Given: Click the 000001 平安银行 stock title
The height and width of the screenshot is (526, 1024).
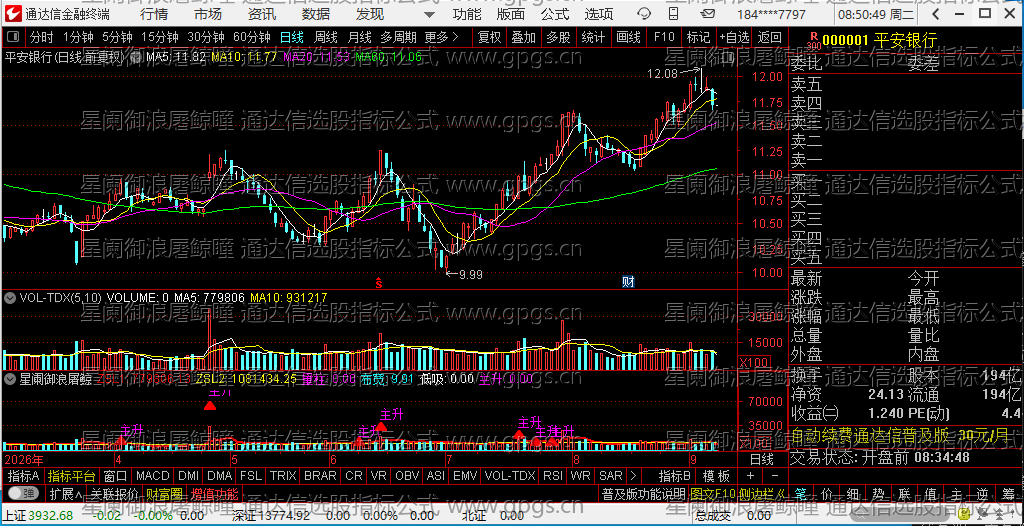Looking at the screenshot, I should point(880,41).
